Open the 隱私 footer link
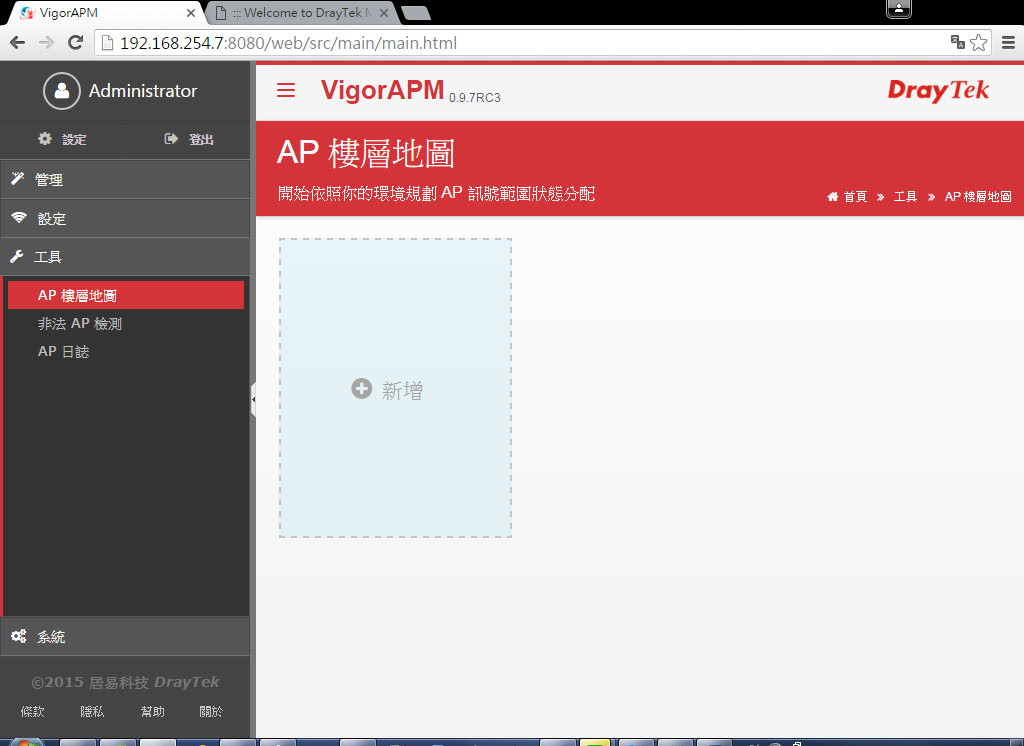 pyautogui.click(x=92, y=711)
